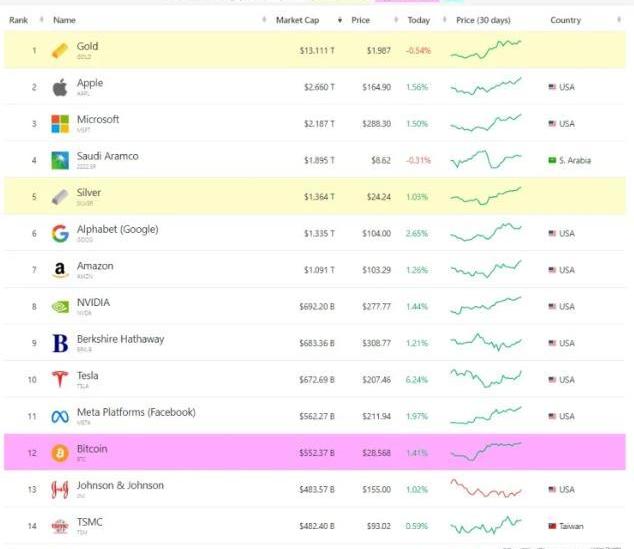Click the Amazon logo icon
The height and width of the screenshot is (549, 634).
tap(60, 270)
